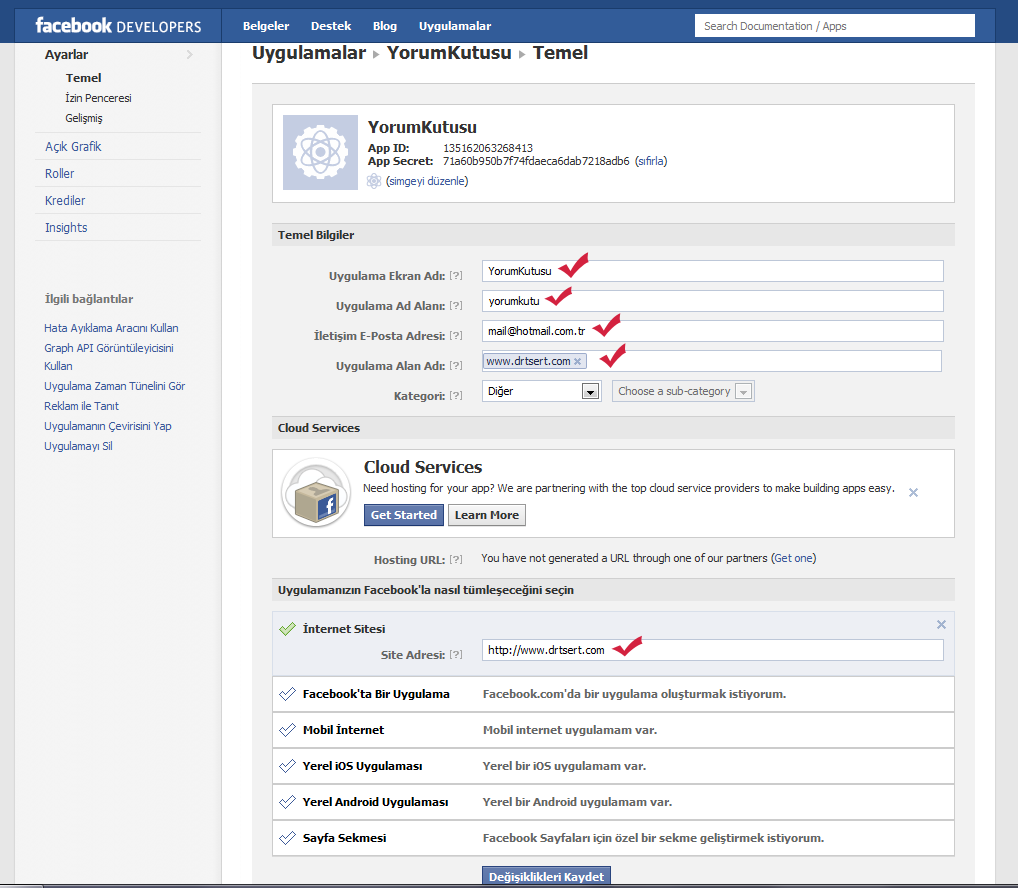The image size is (1018, 888).
Task: Click the facebook DEVELOPERS logo
Action: [x=118, y=26]
